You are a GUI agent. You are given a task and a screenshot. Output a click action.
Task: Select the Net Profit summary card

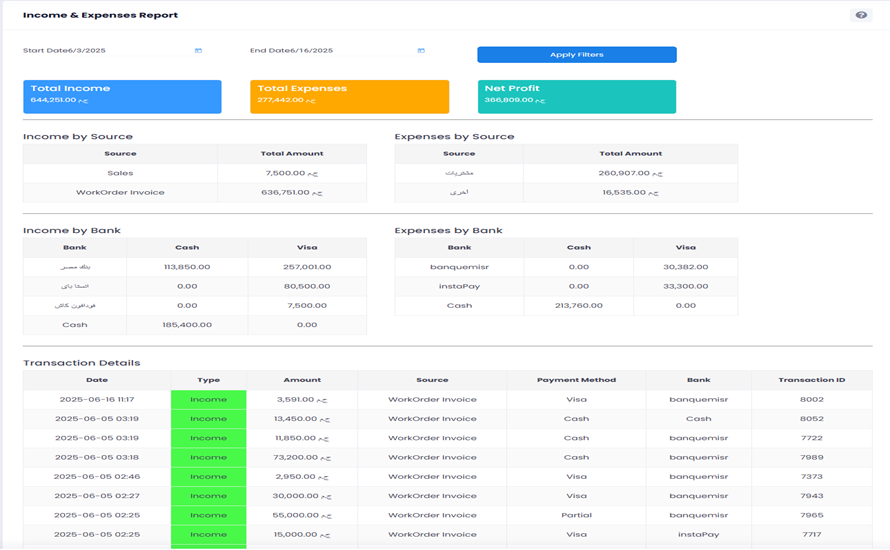577,96
